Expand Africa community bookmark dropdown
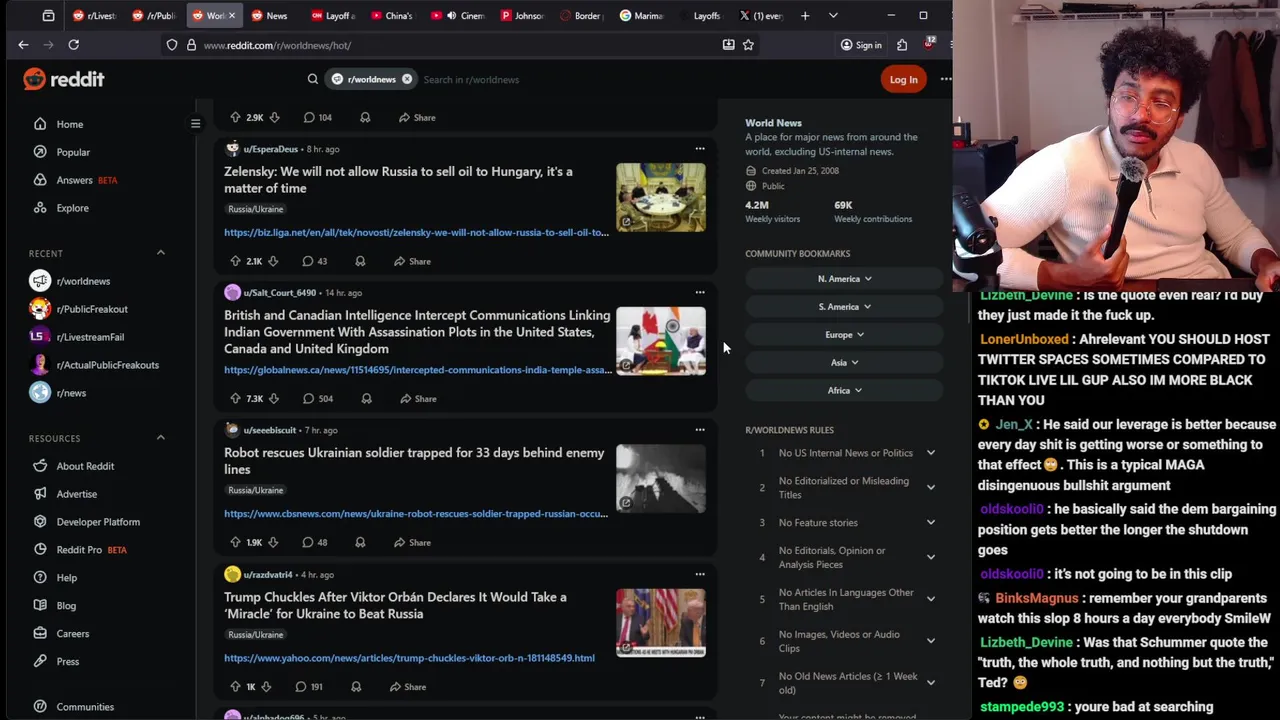The image size is (1280, 720). 844,390
